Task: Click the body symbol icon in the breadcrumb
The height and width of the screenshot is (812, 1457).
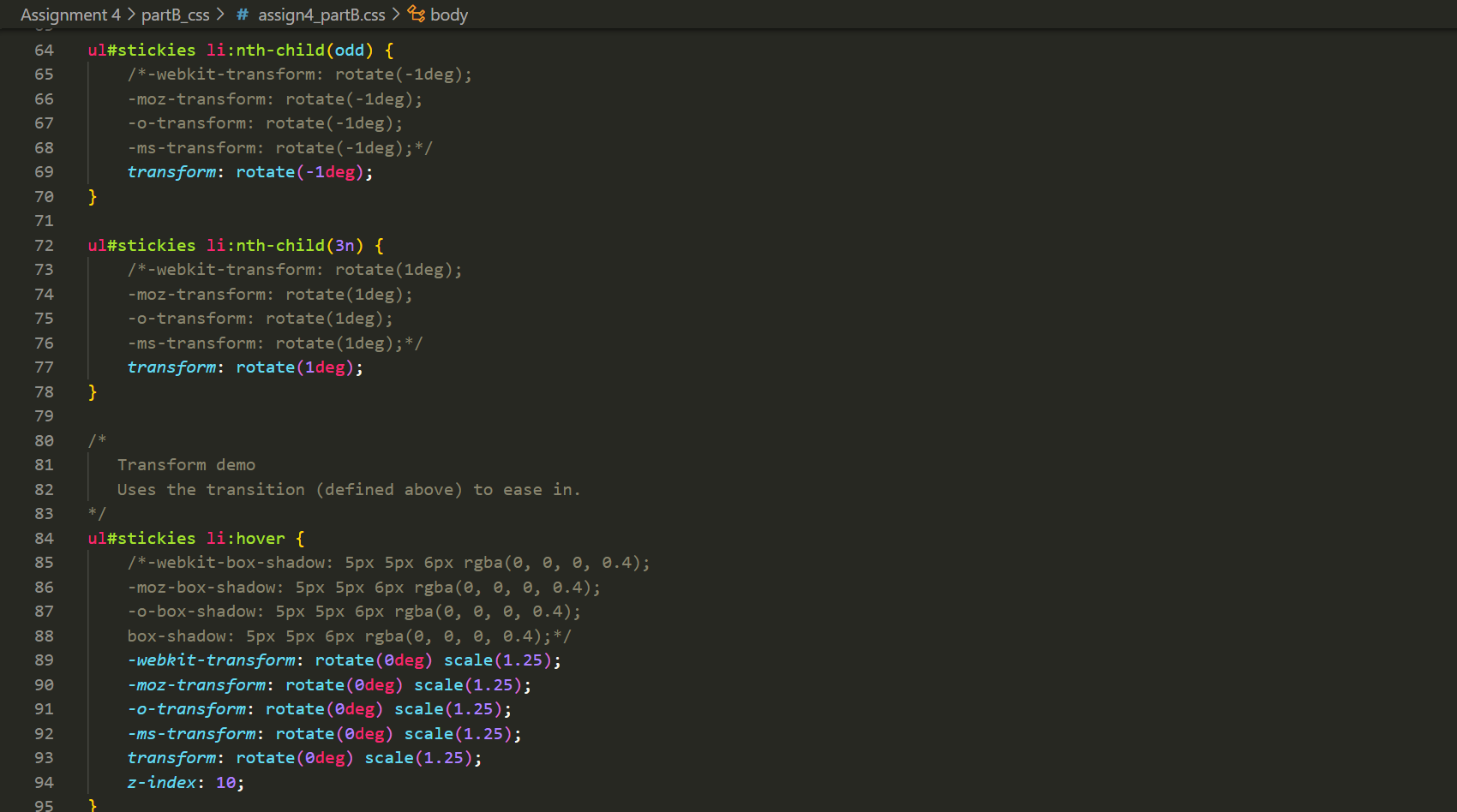Action: (x=417, y=15)
